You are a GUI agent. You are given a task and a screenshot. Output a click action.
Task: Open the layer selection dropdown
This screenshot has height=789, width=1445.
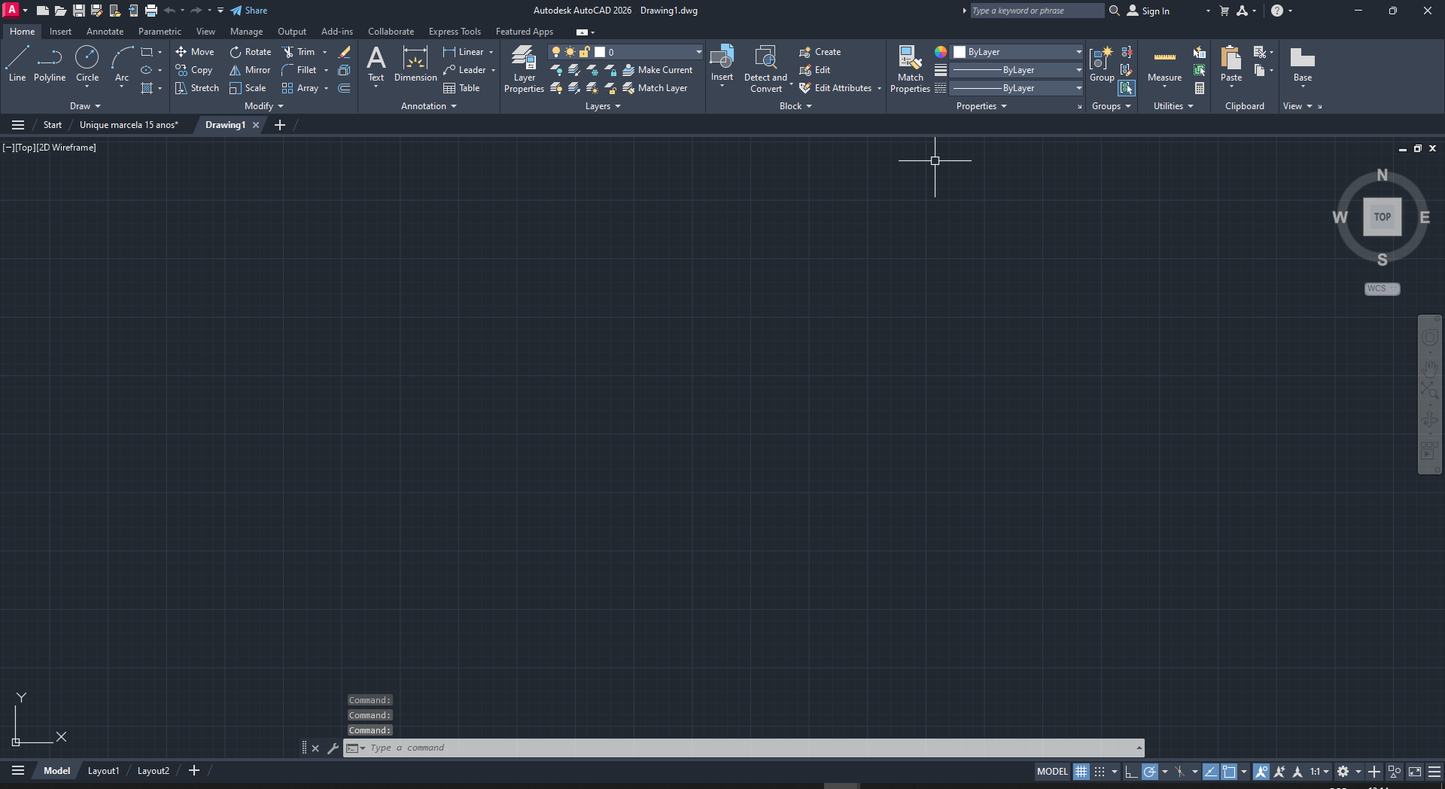pyautogui.click(x=697, y=51)
